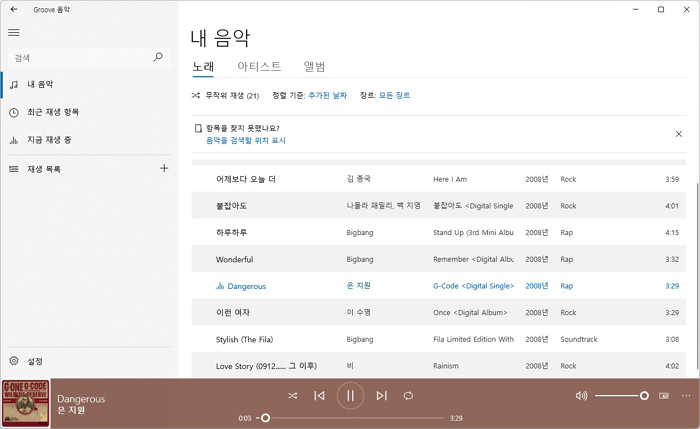Add a new playlist with plus icon
The image size is (700, 429).
164,169
